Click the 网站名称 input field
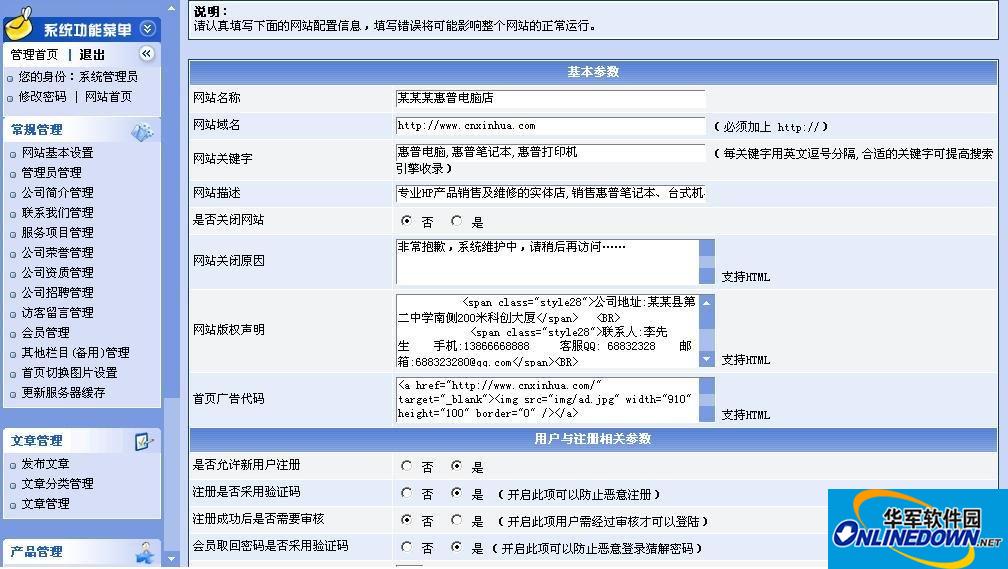This screenshot has height=569, width=1008. pyautogui.click(x=550, y=98)
